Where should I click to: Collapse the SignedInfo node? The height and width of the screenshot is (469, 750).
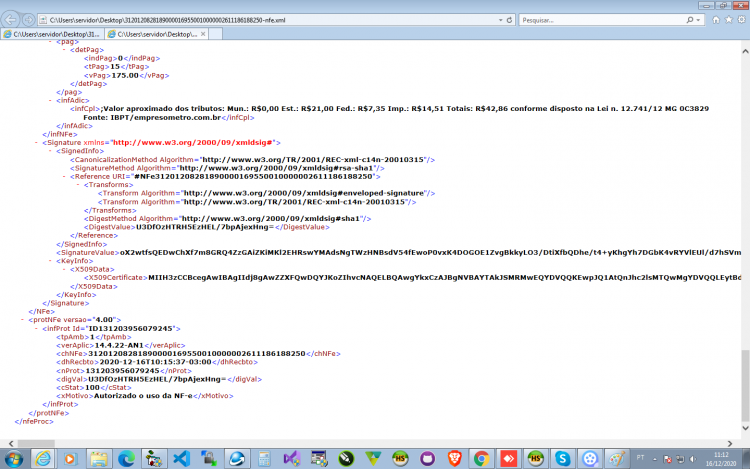50,151
